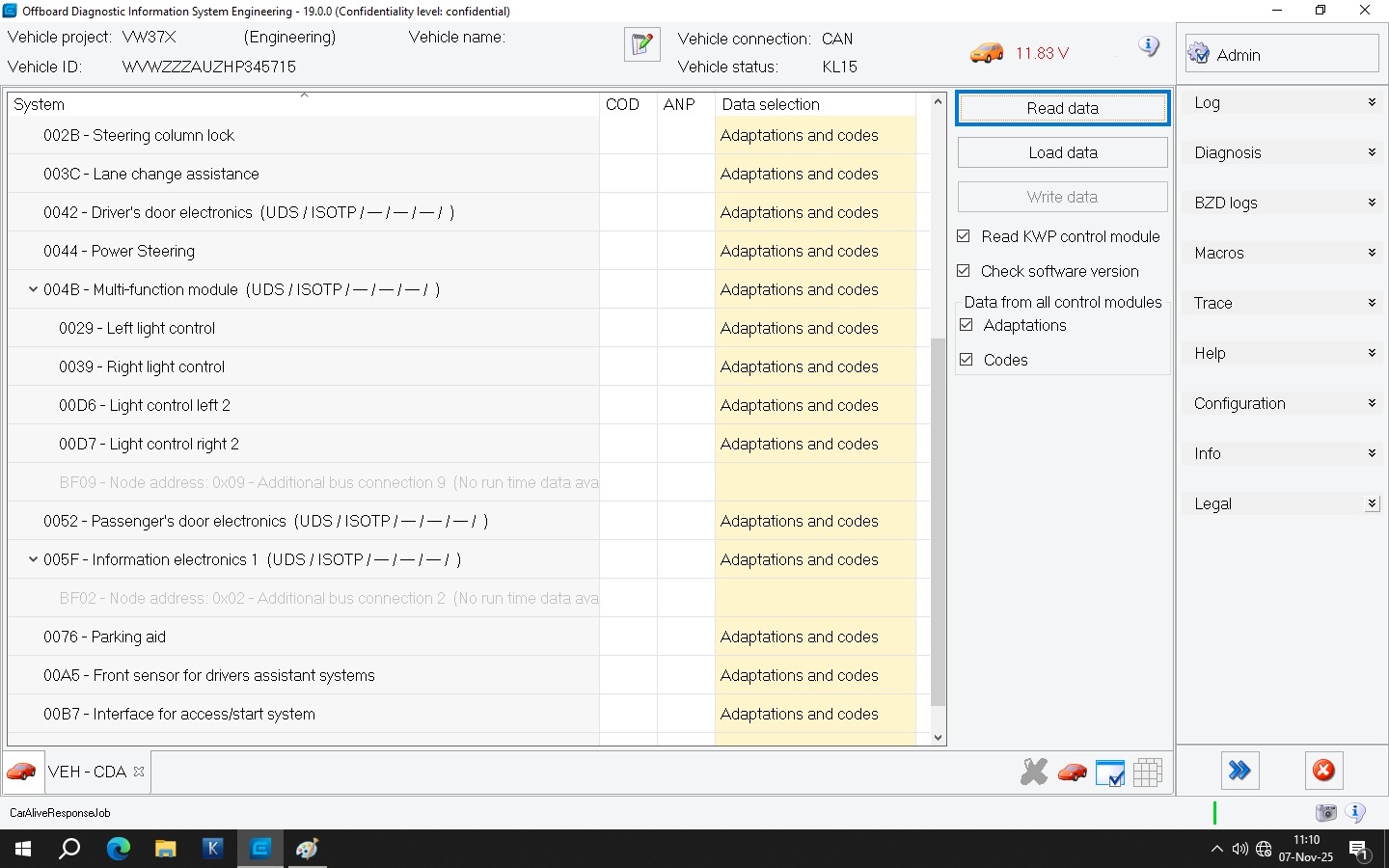Click the camera screenshot icon in status bar

tap(1326, 813)
